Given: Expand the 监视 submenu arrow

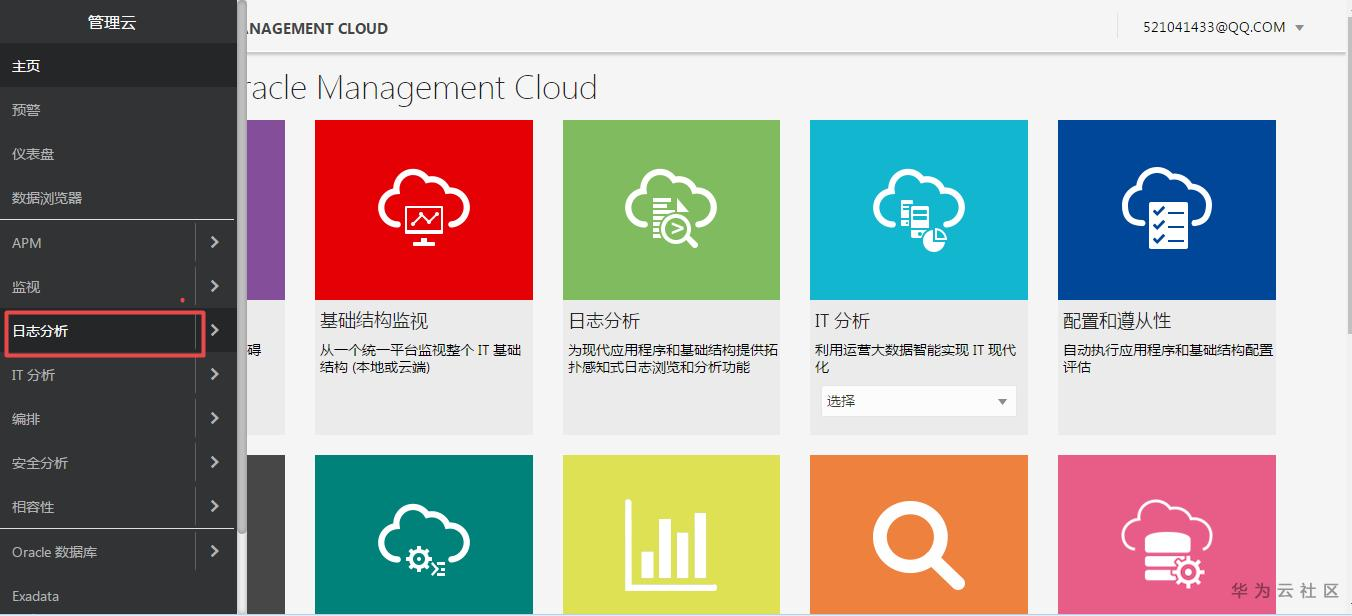Looking at the screenshot, I should click(x=215, y=286).
